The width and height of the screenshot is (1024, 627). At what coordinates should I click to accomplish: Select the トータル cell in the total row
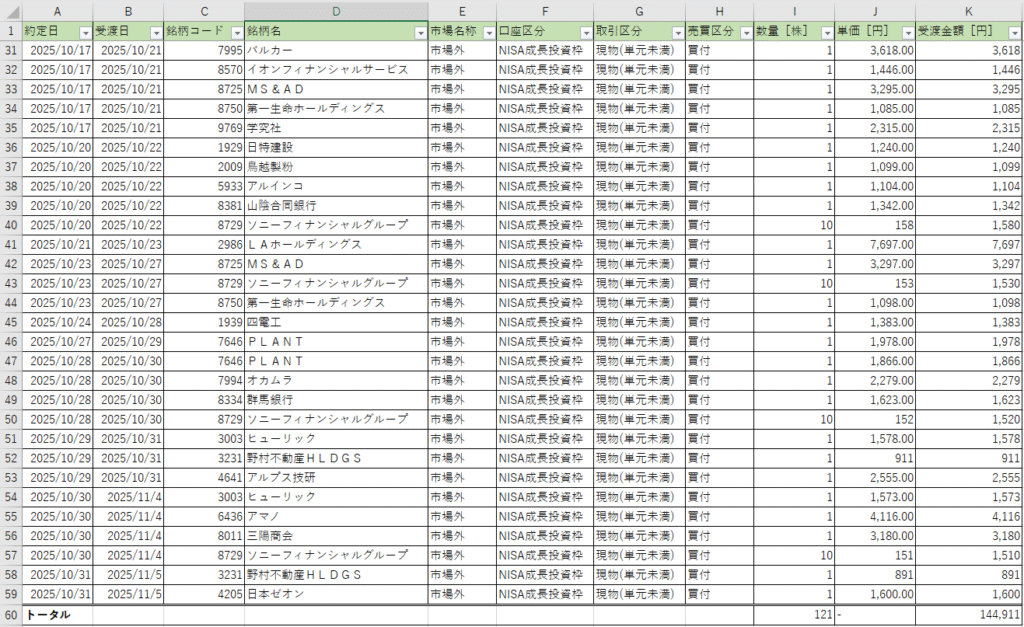57,614
